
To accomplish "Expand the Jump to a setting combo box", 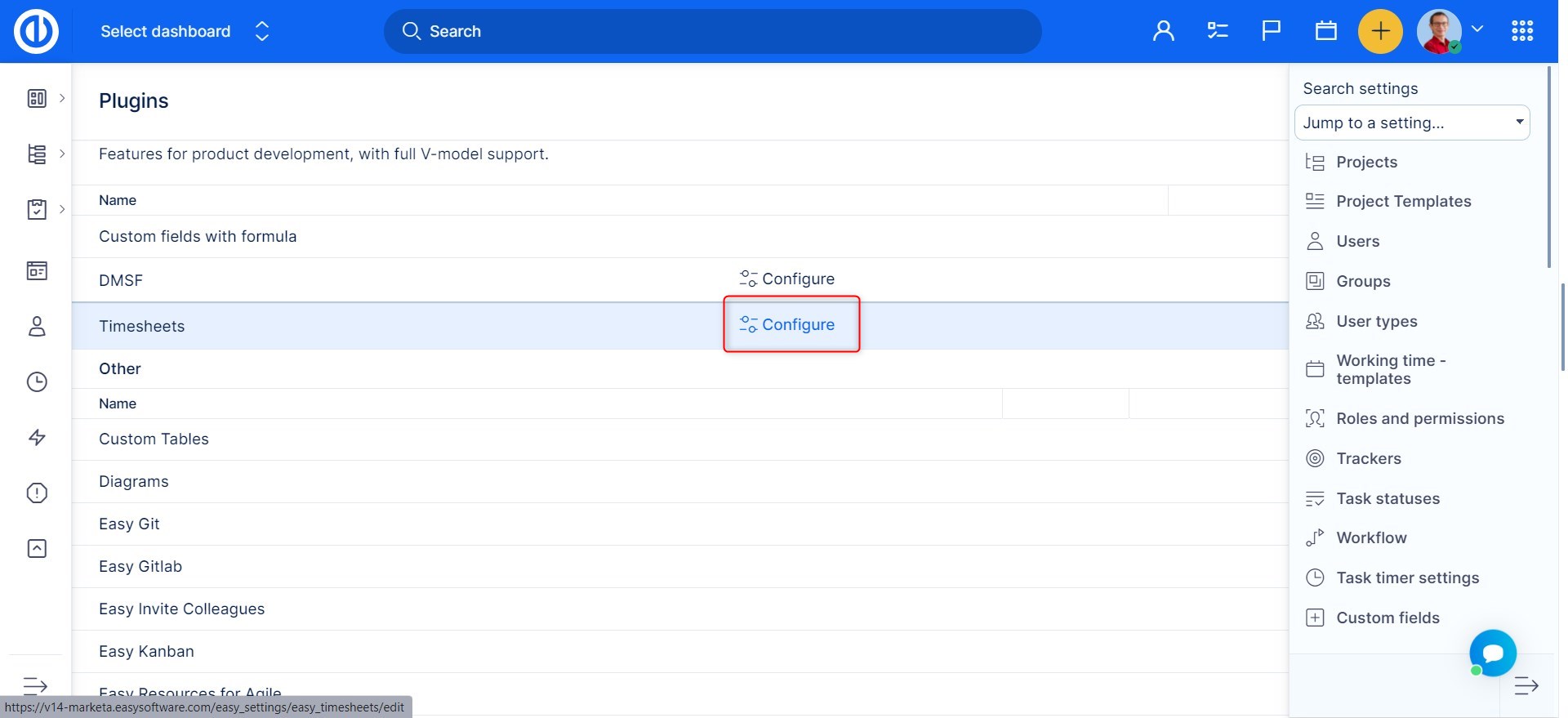I will click(1411, 123).
